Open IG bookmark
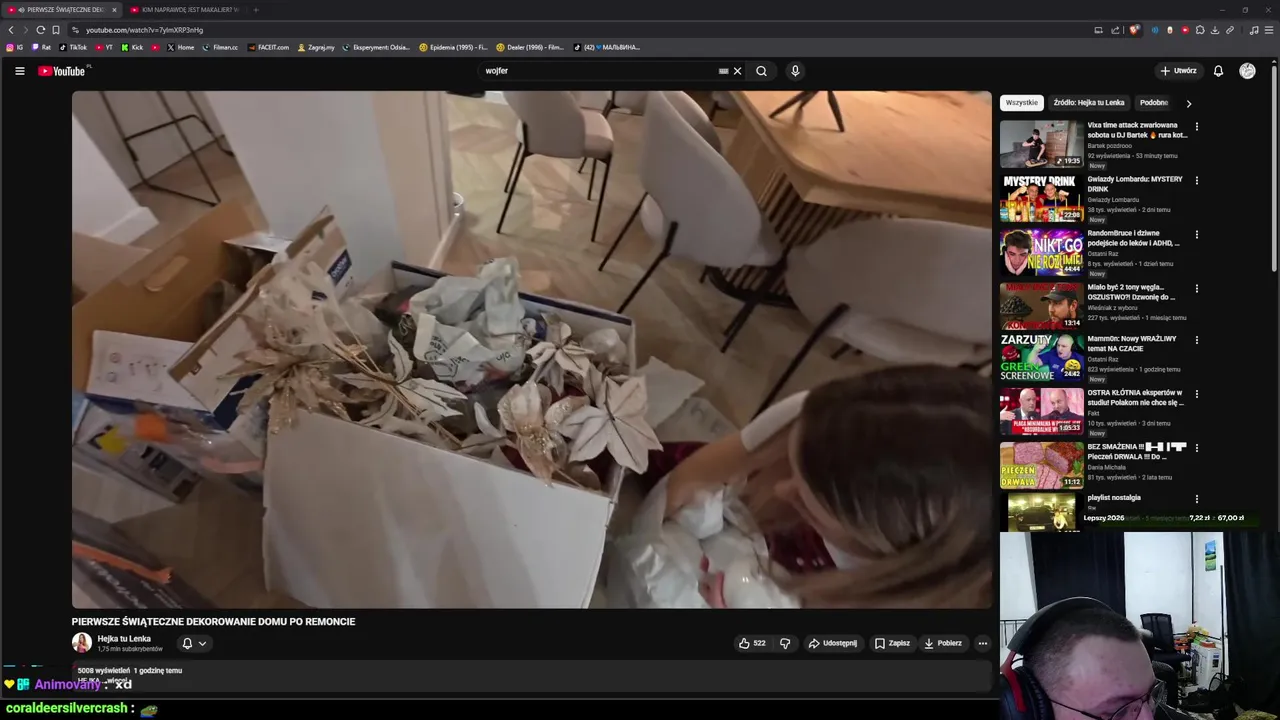The width and height of the screenshot is (1280, 720). [15, 47]
